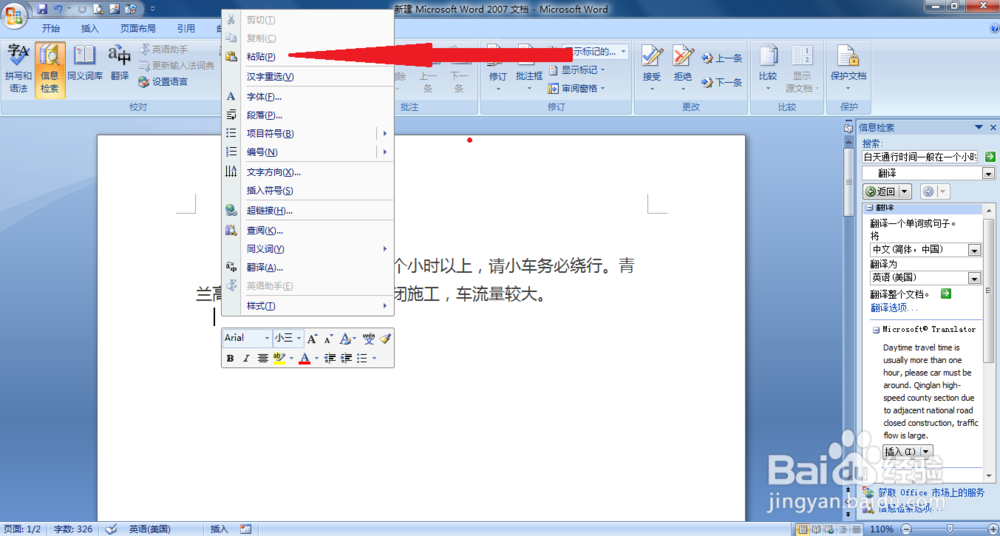Open the 插入(I) dropdown arrow
1000x536 pixels.
point(927,451)
